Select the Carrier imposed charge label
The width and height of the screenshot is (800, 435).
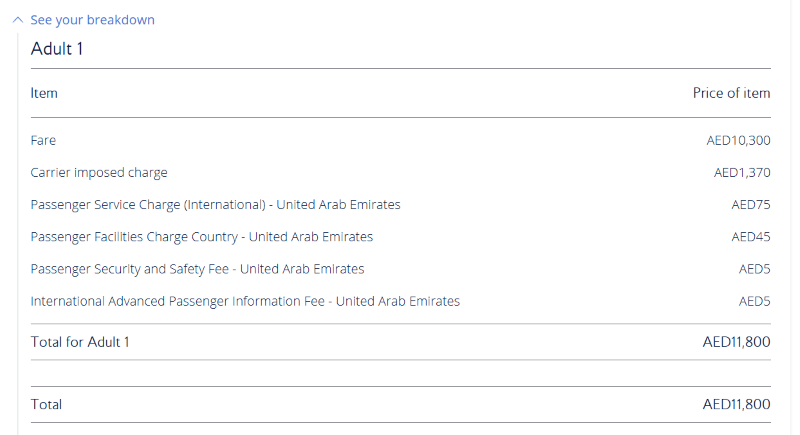point(99,173)
